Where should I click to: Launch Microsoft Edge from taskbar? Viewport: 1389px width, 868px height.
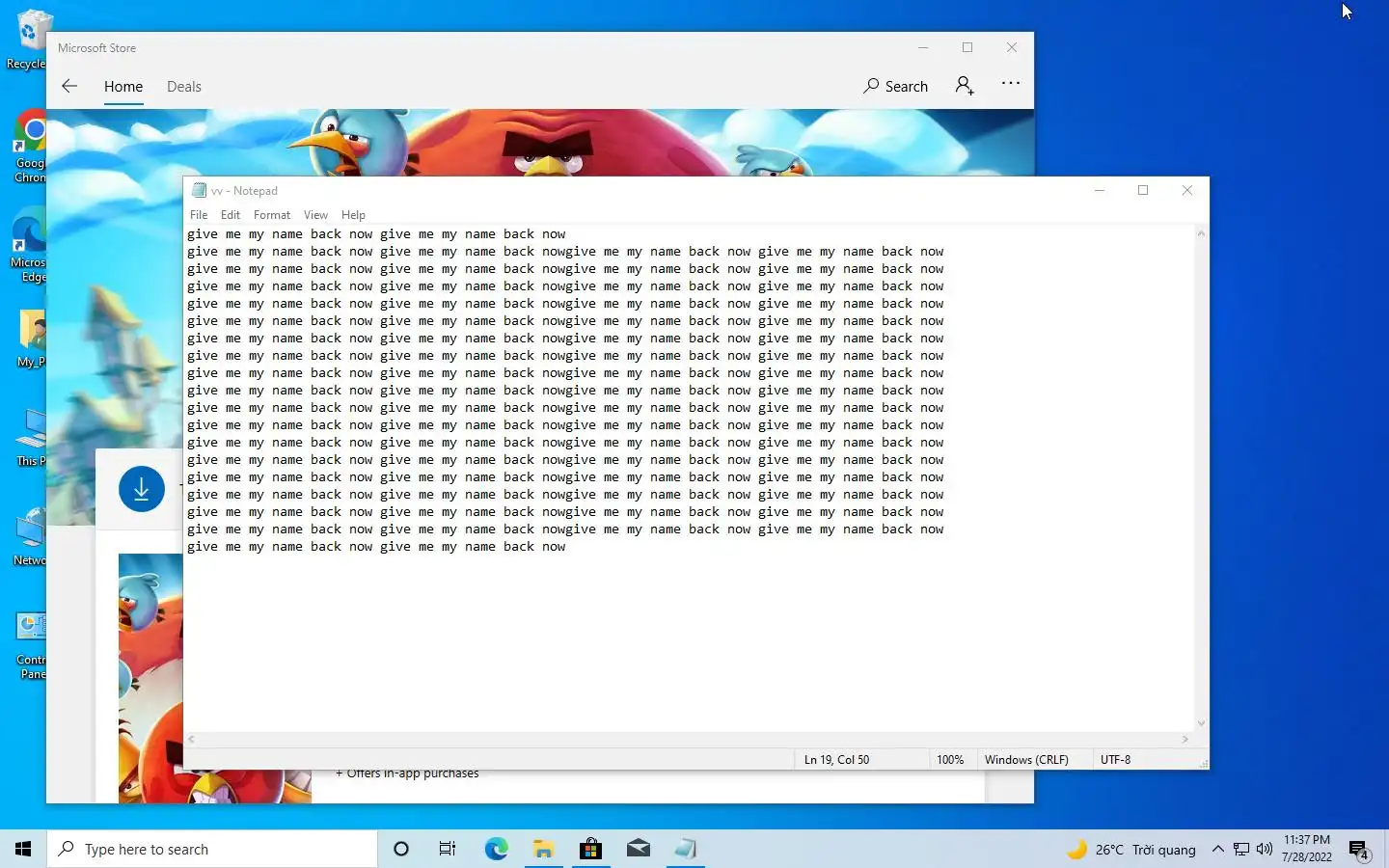click(x=496, y=849)
